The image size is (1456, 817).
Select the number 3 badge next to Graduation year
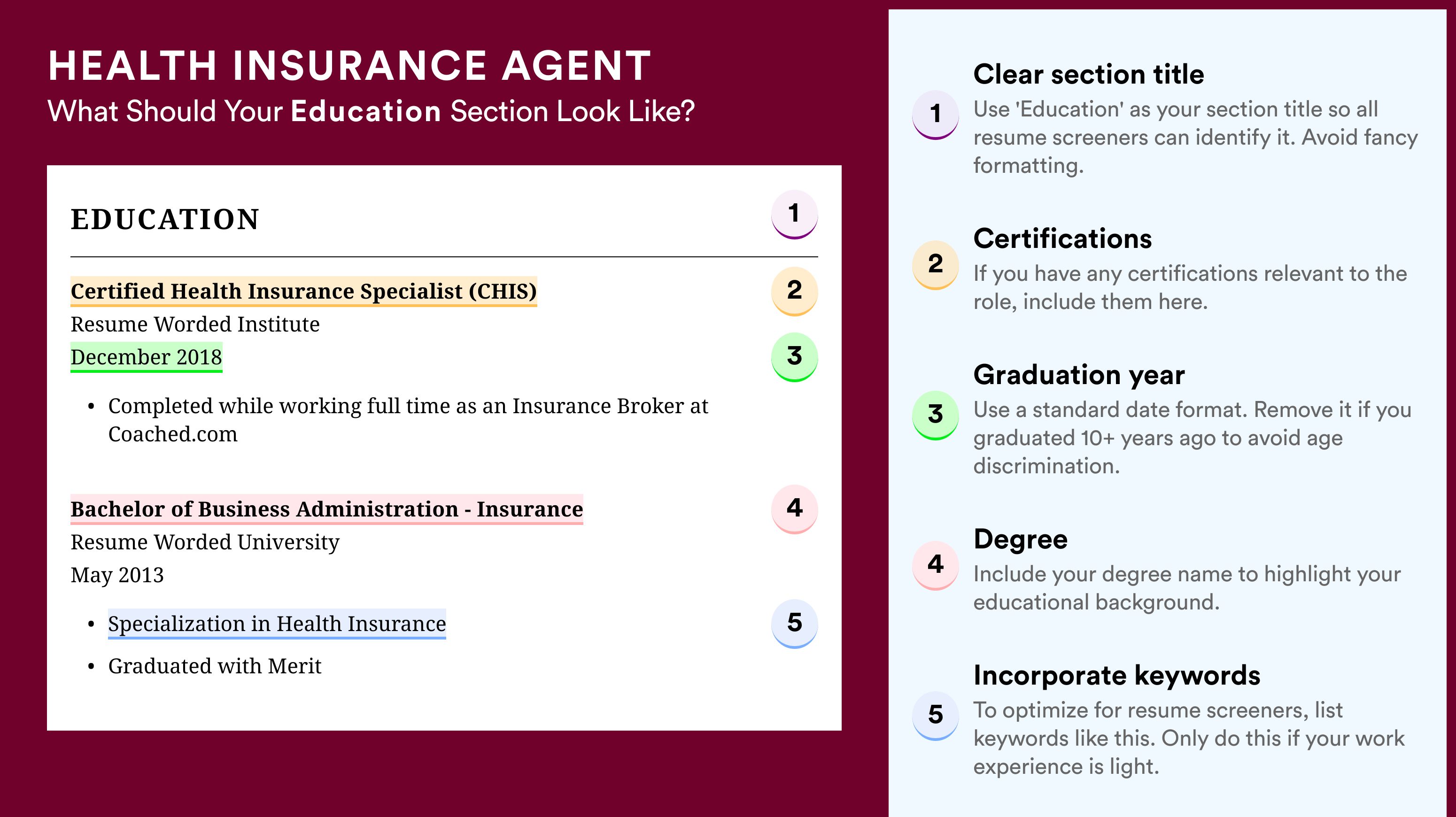point(936,415)
